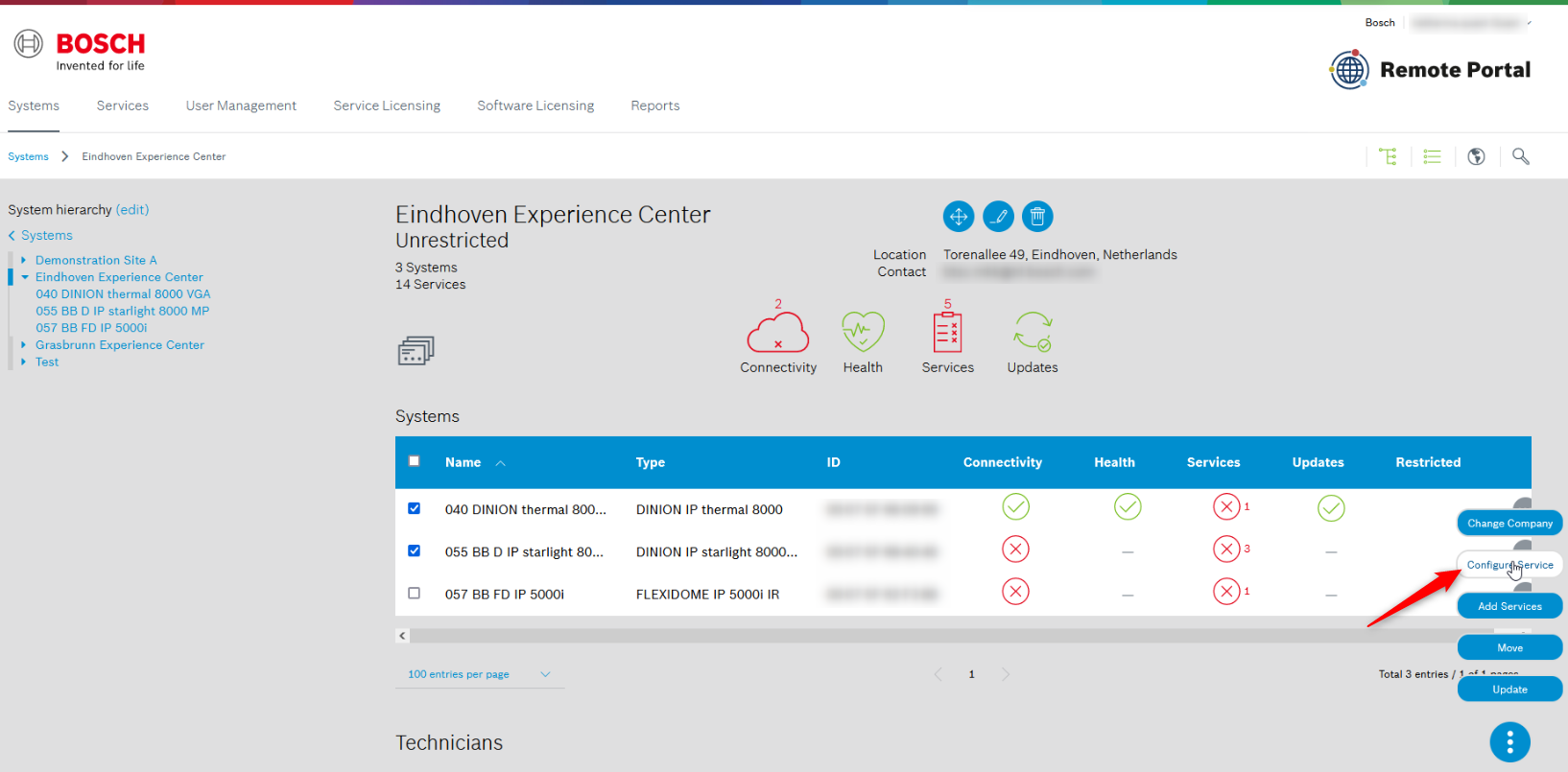Open the Connectivity cloud status icon

[777, 333]
